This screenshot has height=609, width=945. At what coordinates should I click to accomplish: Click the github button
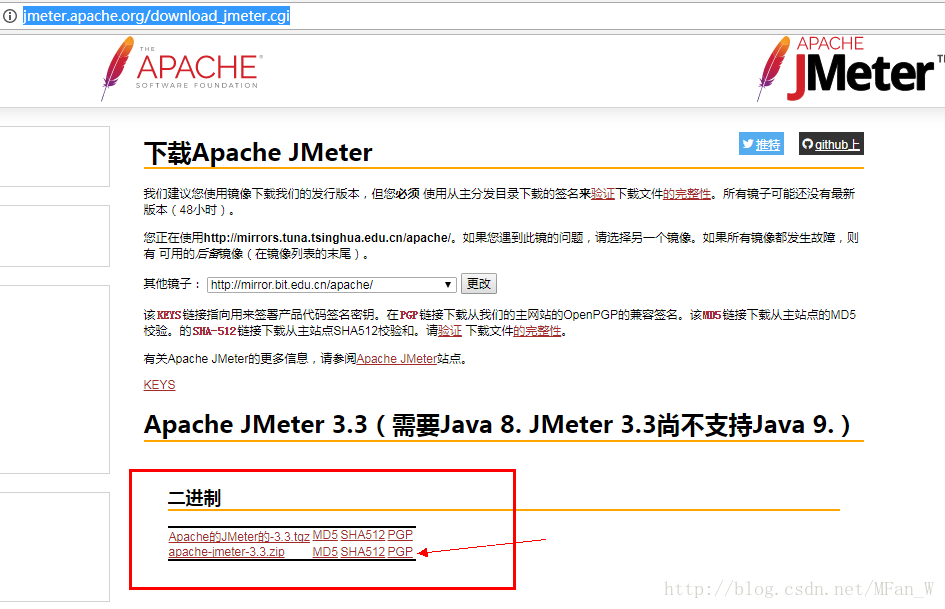(x=831, y=144)
